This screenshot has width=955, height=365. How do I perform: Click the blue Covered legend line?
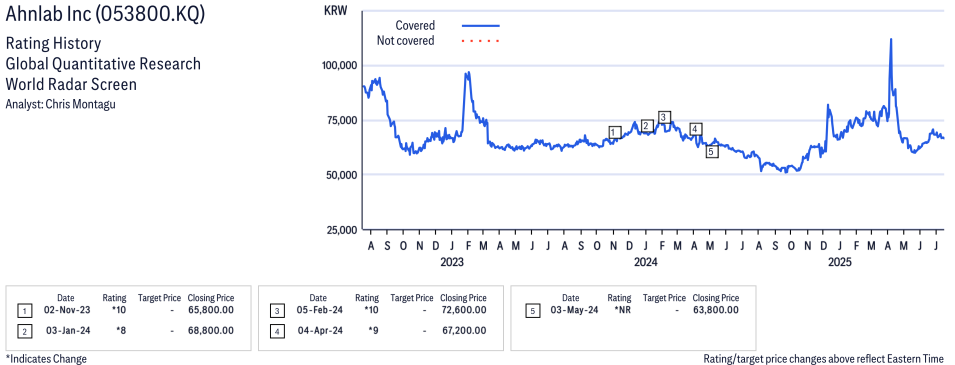pos(481,26)
